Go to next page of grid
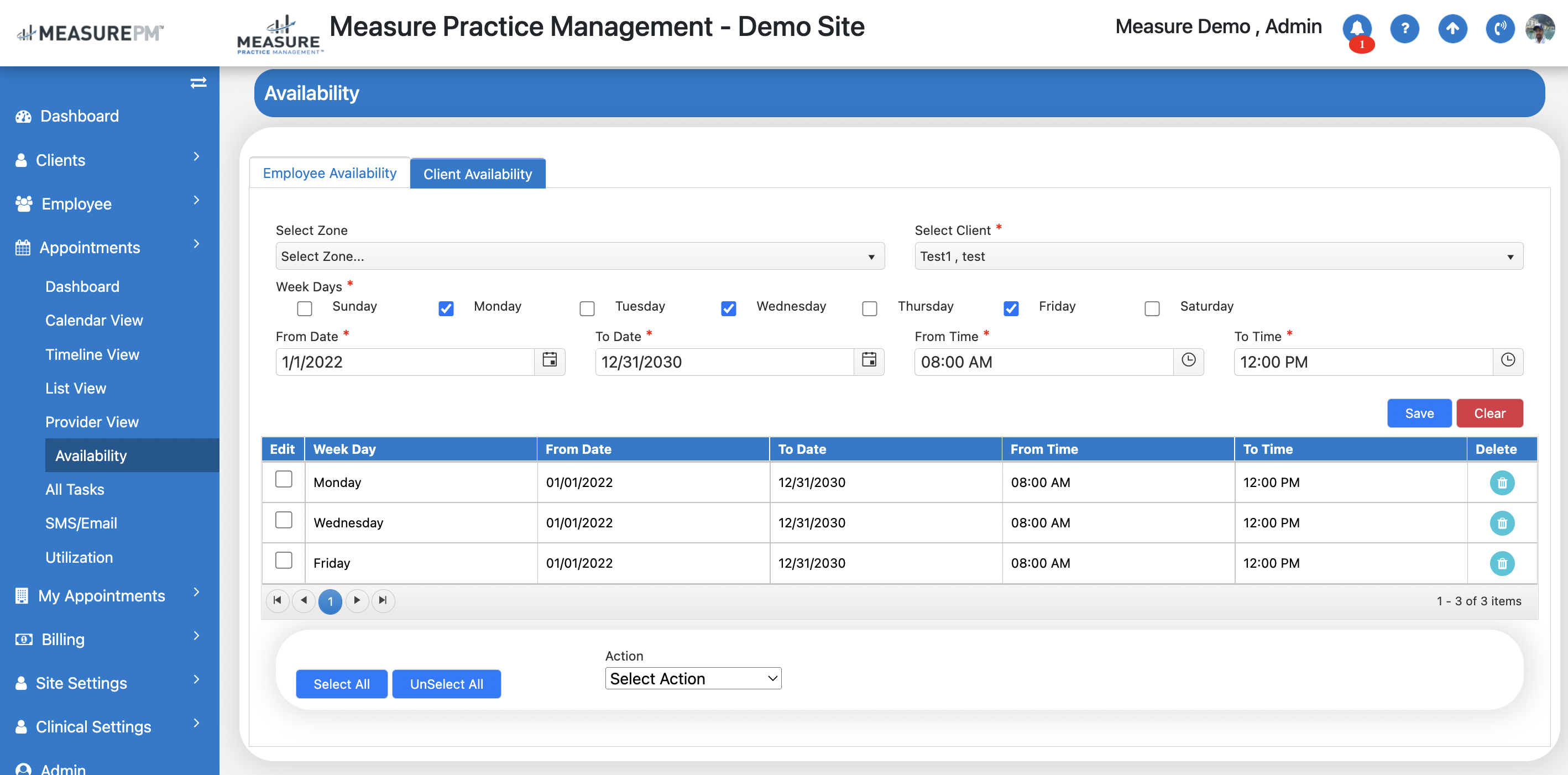The width and height of the screenshot is (1568, 775). [357, 600]
